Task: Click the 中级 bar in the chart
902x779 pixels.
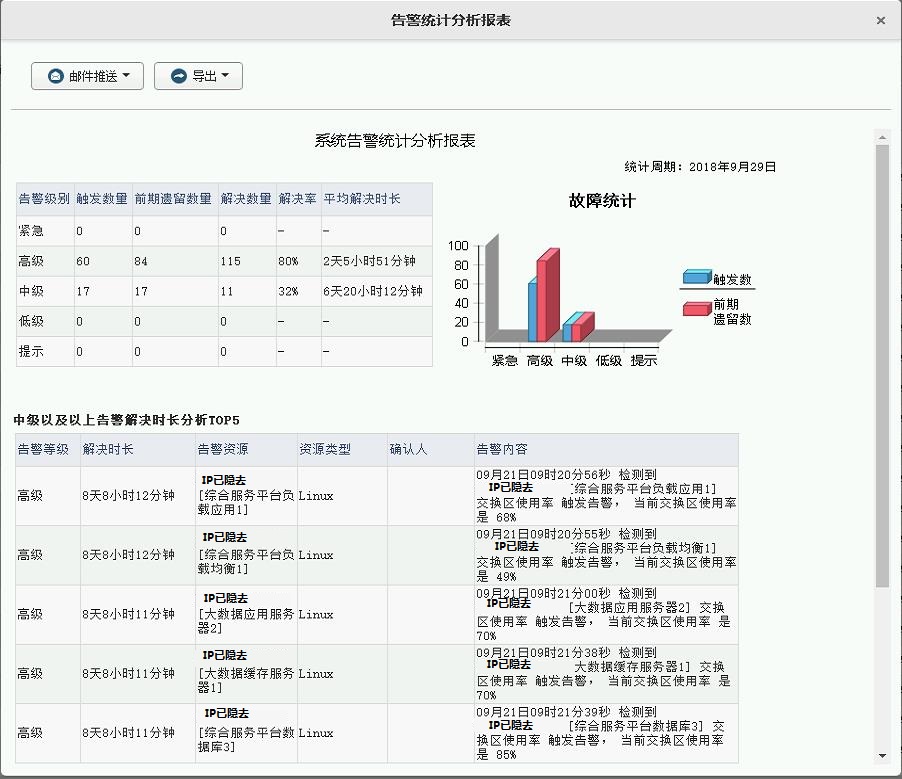Action: (580, 325)
